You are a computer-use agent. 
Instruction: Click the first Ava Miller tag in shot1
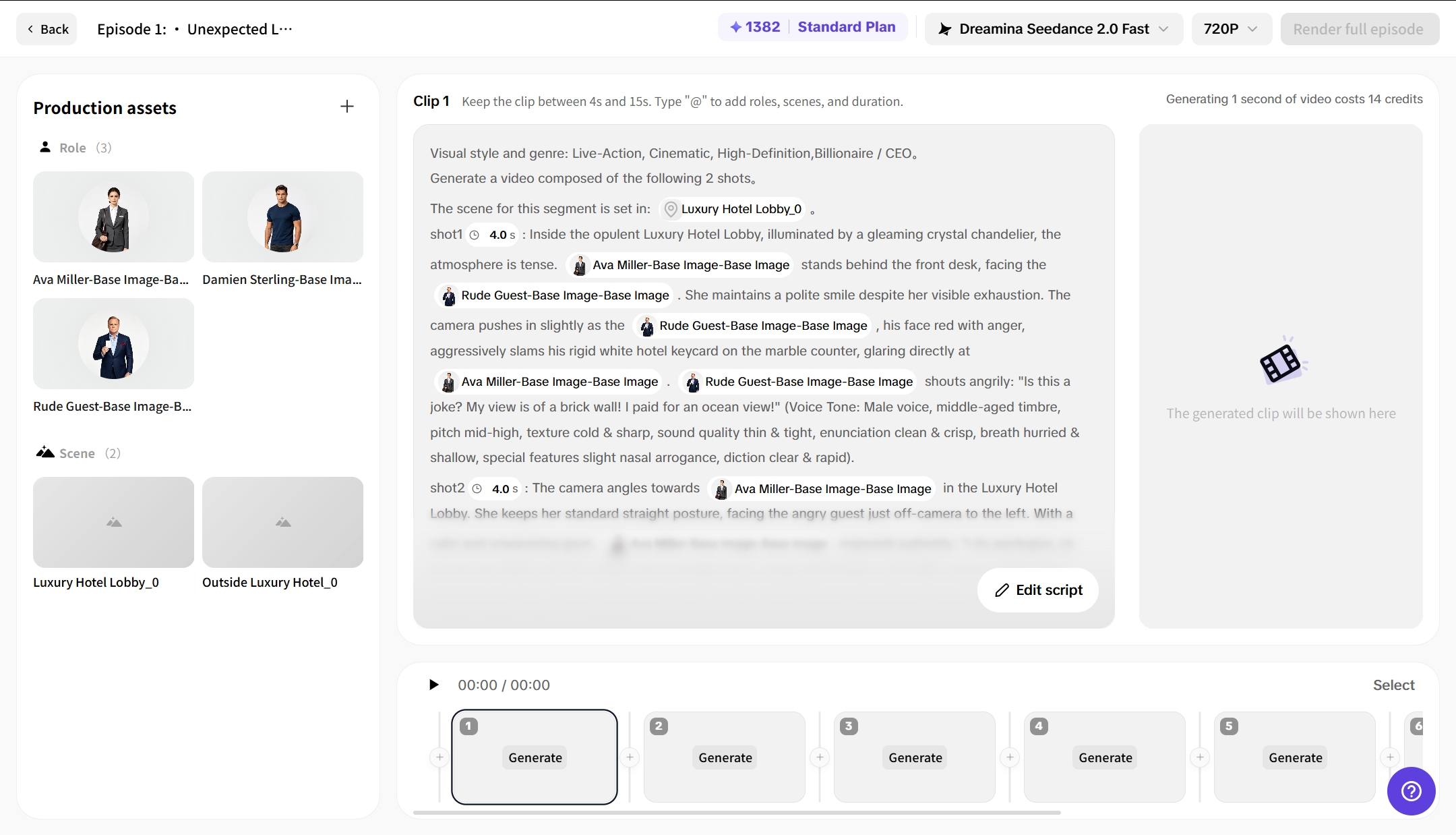681,265
